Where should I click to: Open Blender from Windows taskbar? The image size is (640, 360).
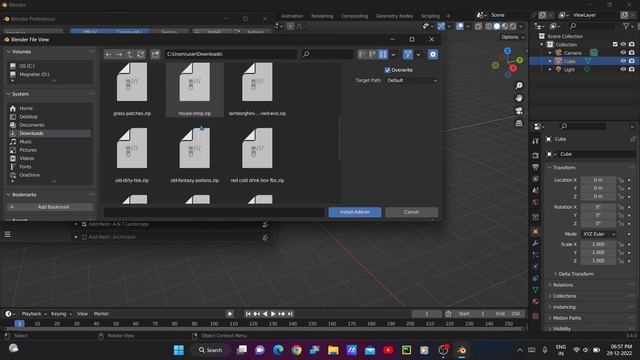tap(462, 350)
